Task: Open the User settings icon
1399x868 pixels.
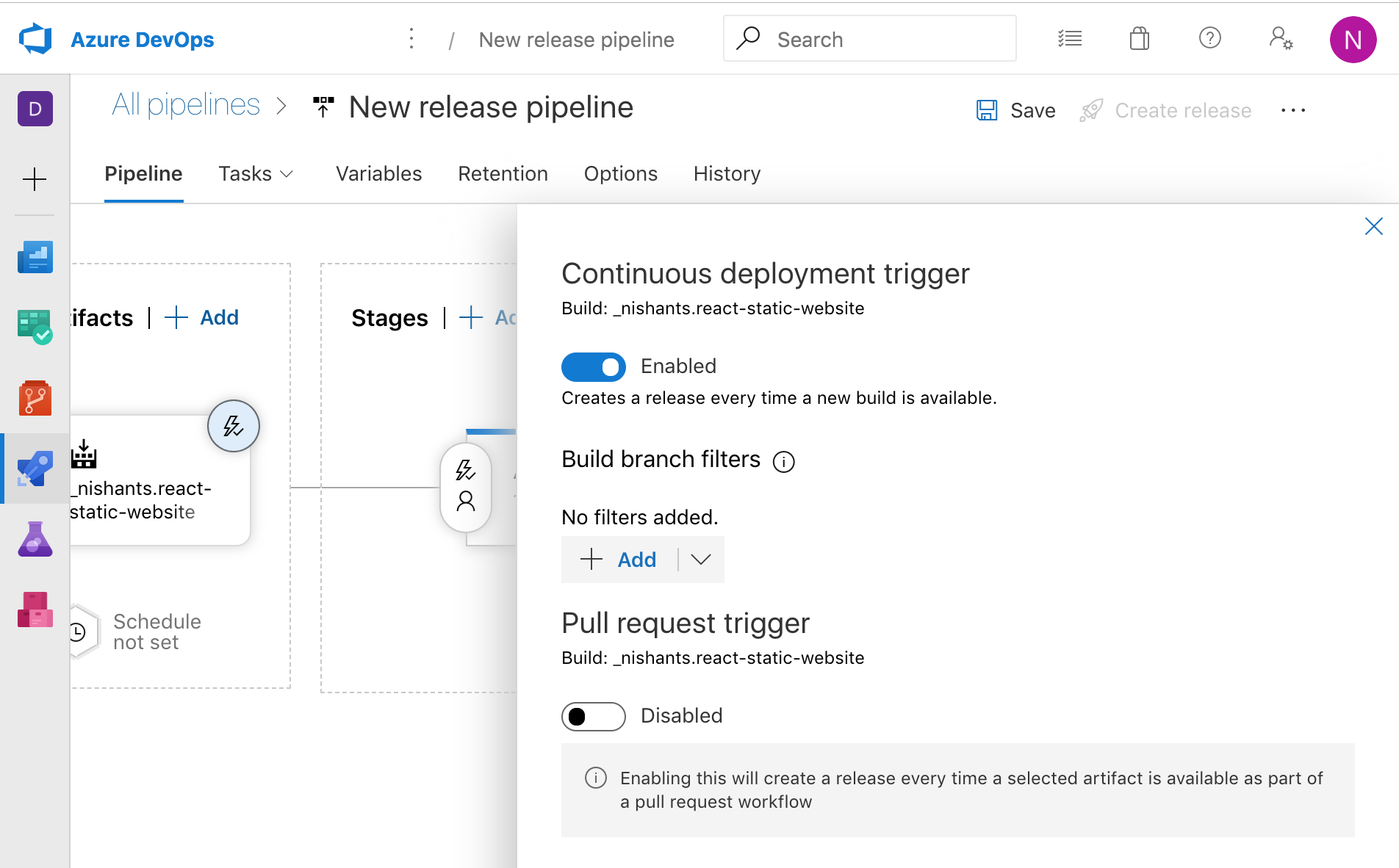Action: coord(1281,37)
